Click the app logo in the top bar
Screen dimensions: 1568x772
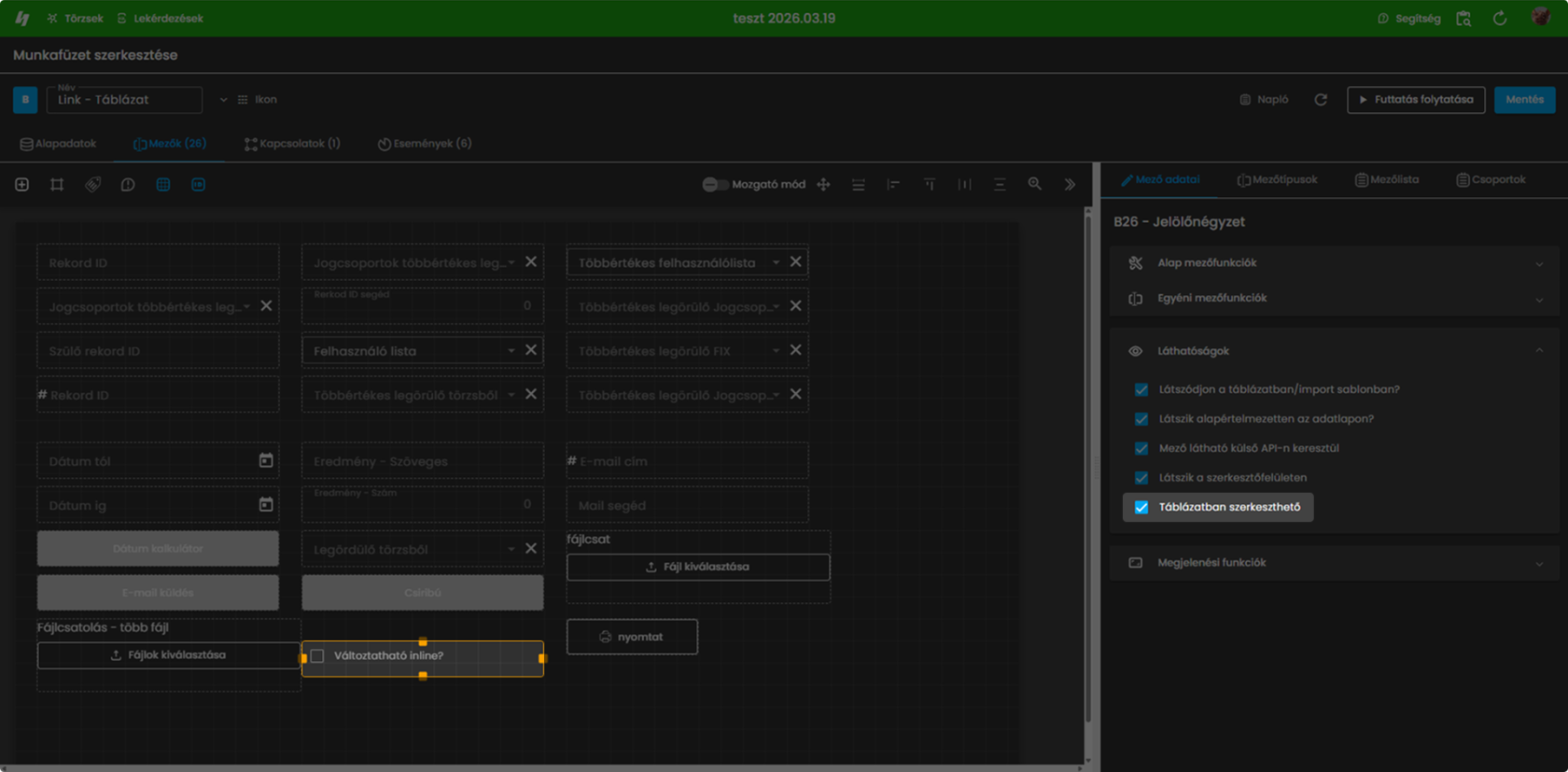[x=22, y=18]
